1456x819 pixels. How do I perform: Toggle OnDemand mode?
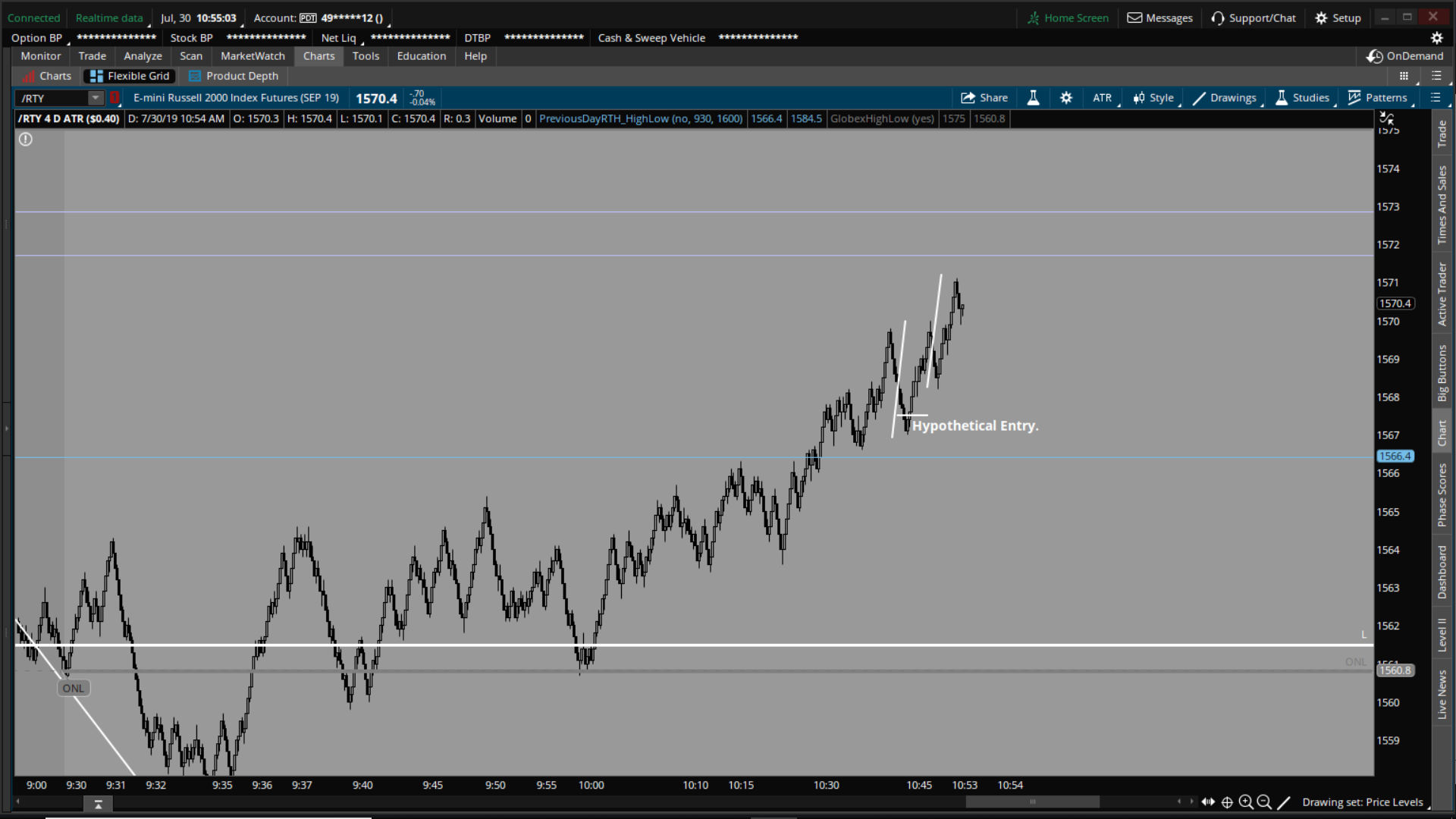pos(1405,56)
